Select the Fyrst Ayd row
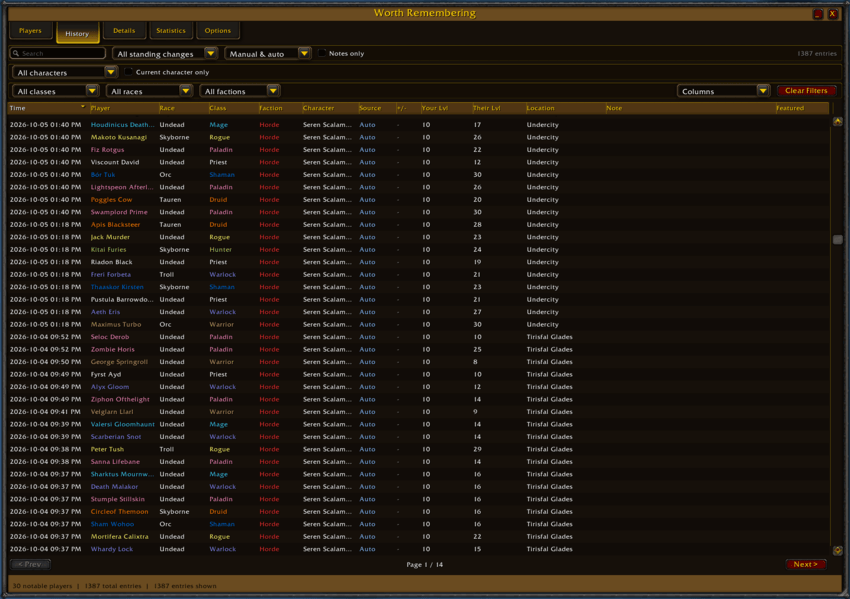The height and width of the screenshot is (599, 850). pyautogui.click(x=418, y=375)
